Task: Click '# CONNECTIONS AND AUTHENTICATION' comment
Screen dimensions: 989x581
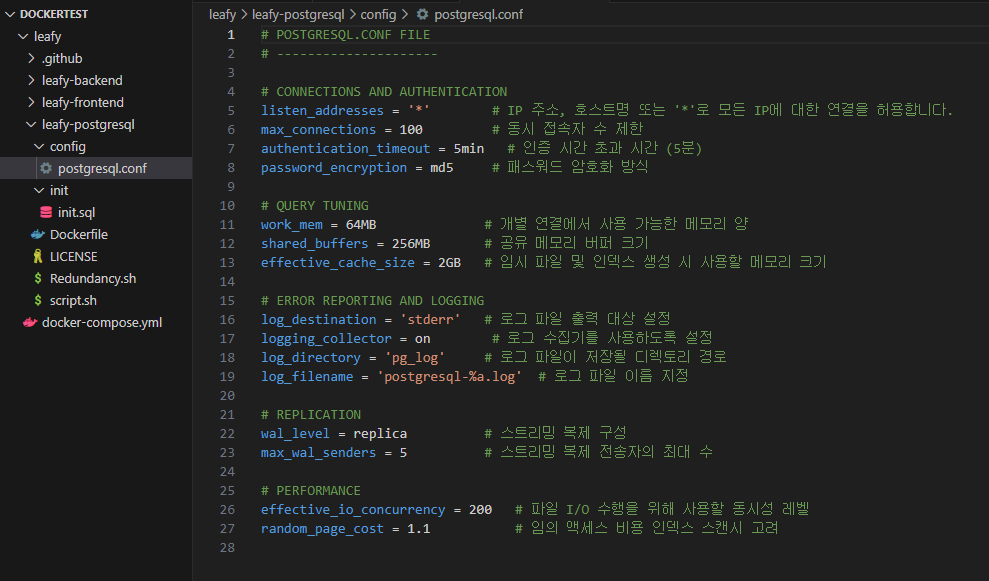Action: [x=383, y=91]
